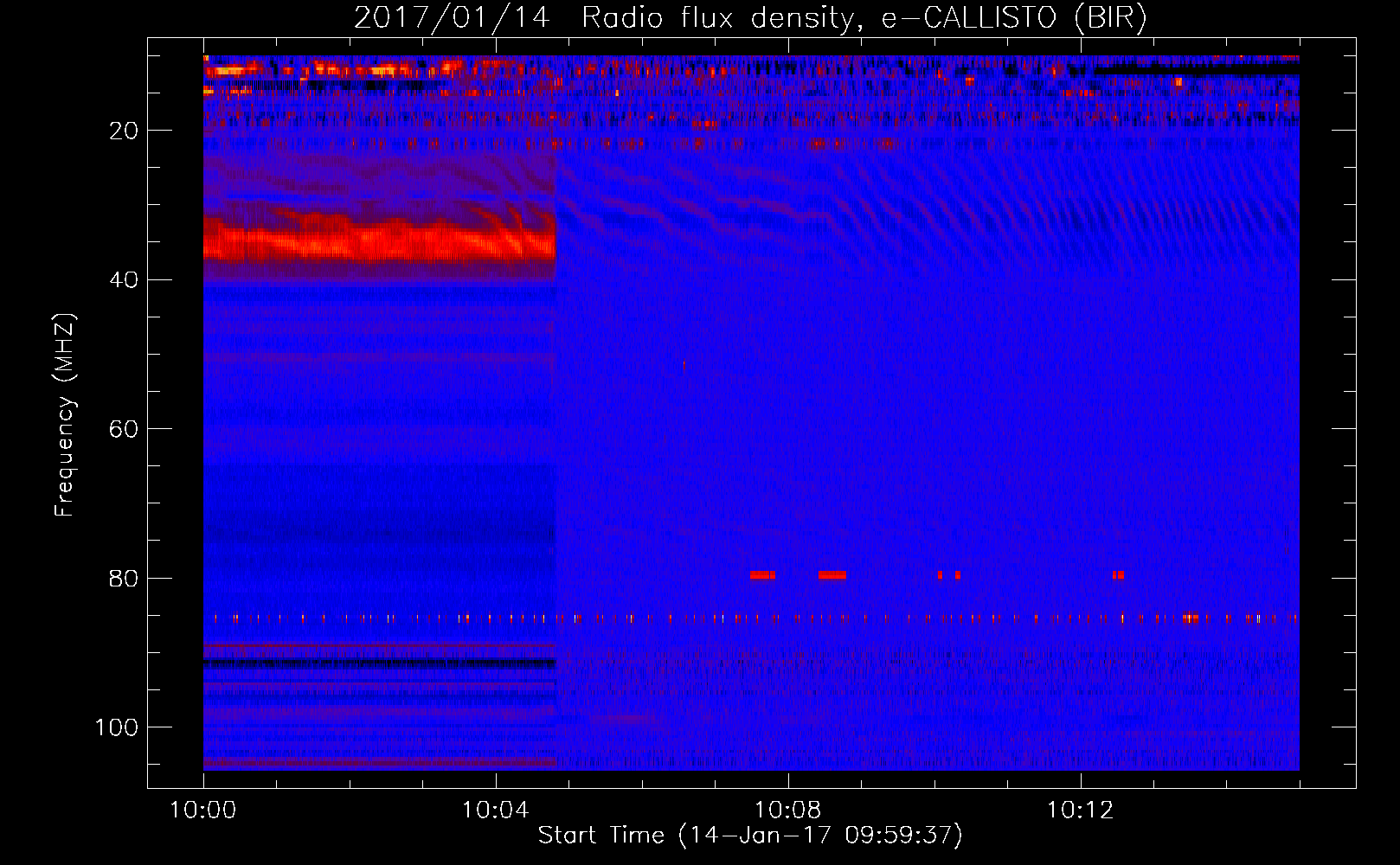Click the black horizontal band near 91 MHz
1400x865 pixels.
coord(379,663)
